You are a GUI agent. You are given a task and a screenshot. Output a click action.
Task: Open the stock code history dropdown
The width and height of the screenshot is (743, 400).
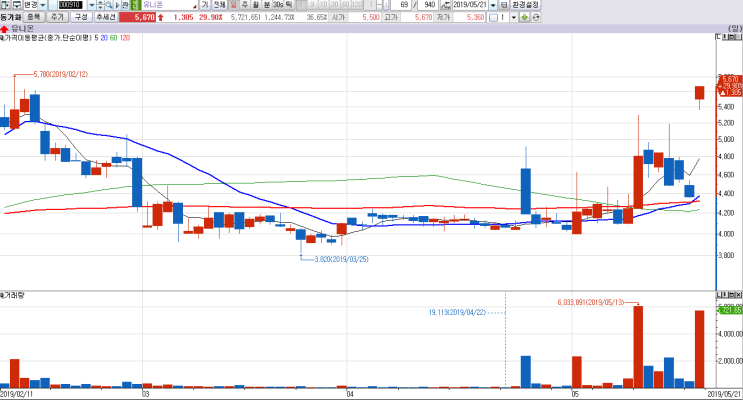click(91, 5)
